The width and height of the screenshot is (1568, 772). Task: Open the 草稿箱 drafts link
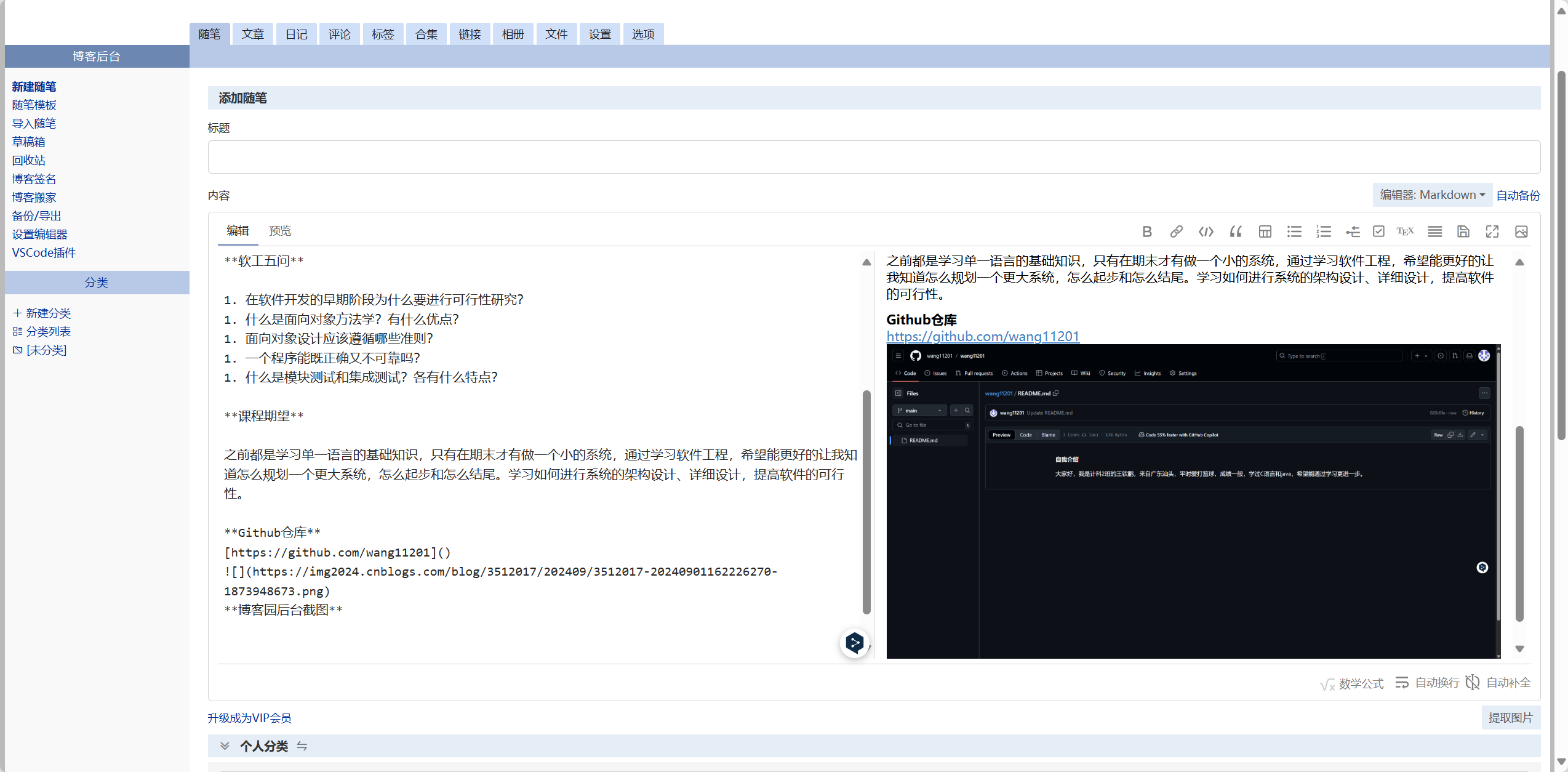tap(28, 142)
